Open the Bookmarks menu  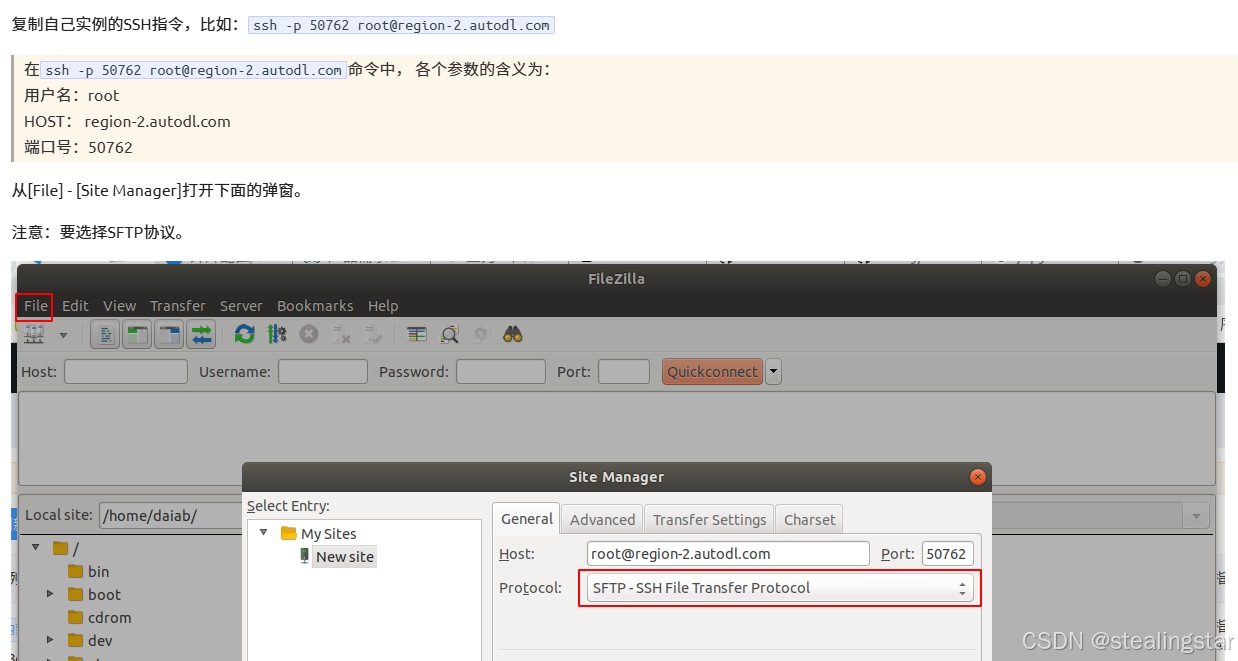click(x=315, y=306)
